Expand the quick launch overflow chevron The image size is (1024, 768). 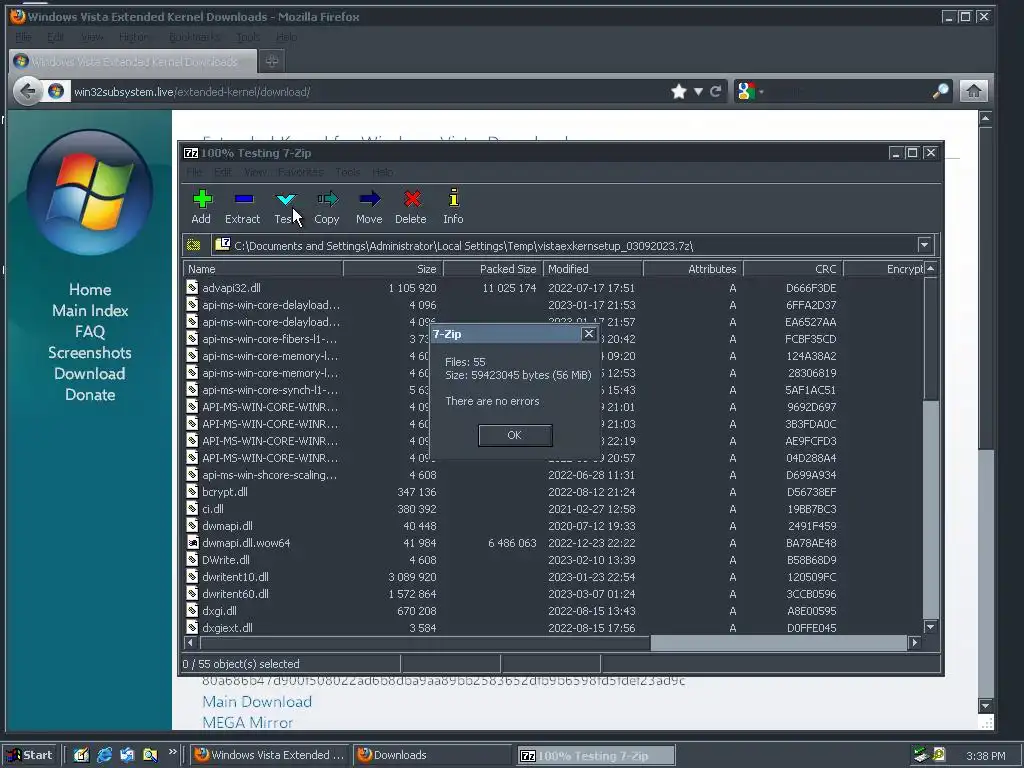(172, 752)
